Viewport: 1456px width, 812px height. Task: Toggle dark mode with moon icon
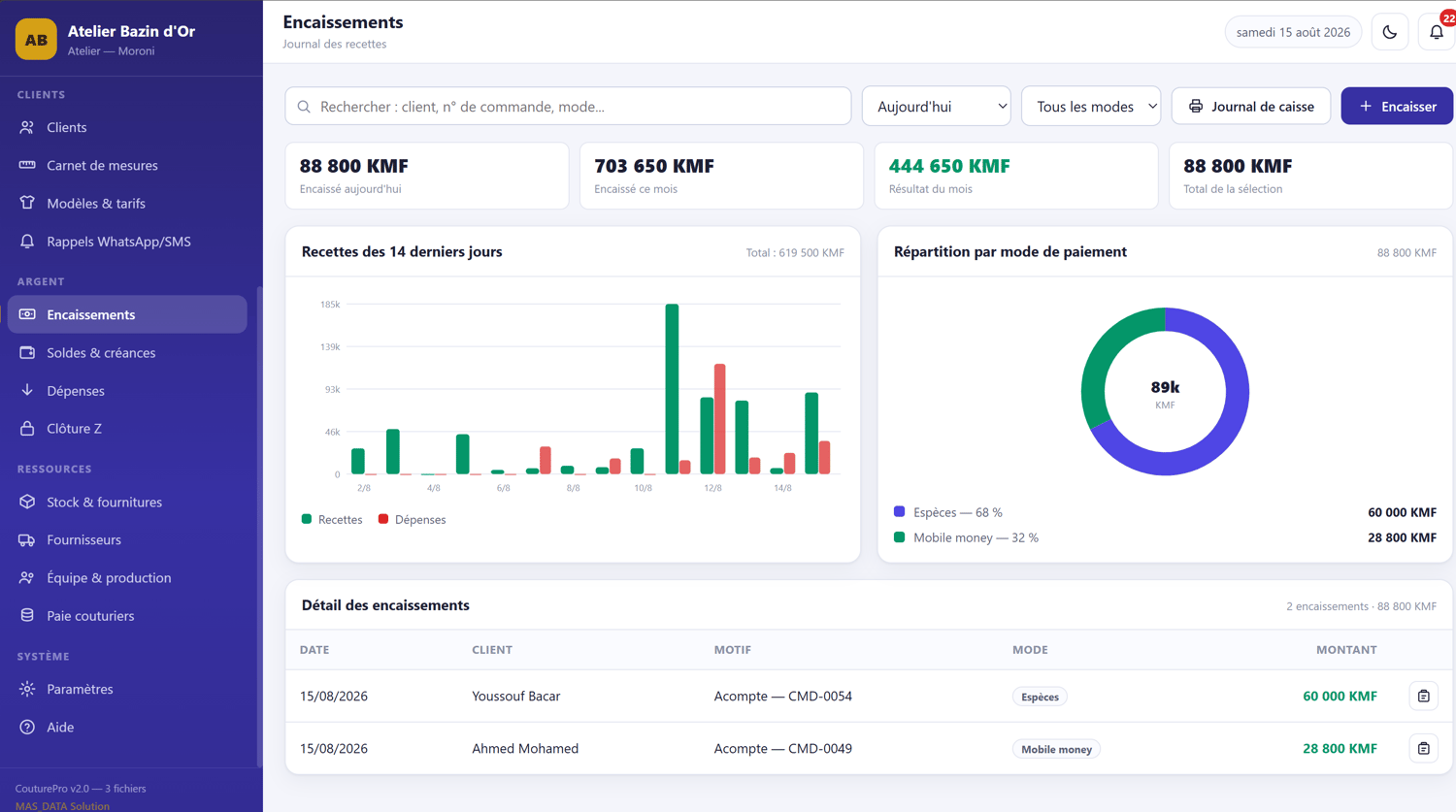(x=1390, y=32)
